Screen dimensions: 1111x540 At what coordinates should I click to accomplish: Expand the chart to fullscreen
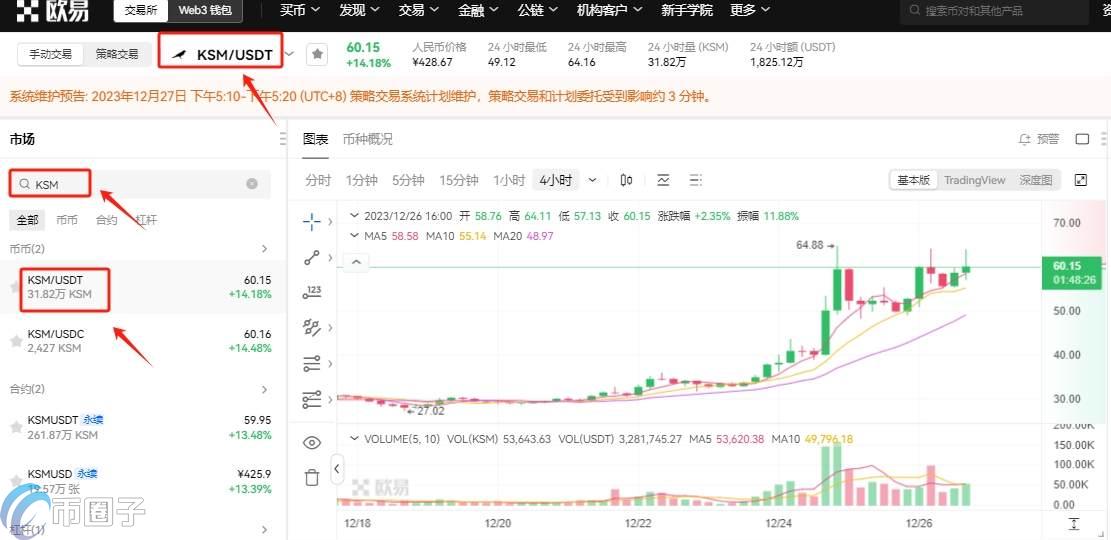pyautogui.click(x=1081, y=180)
